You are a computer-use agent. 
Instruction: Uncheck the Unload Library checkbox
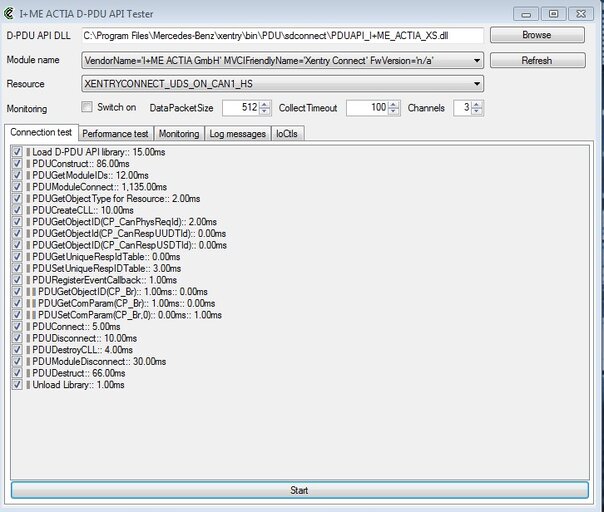[x=17, y=384]
